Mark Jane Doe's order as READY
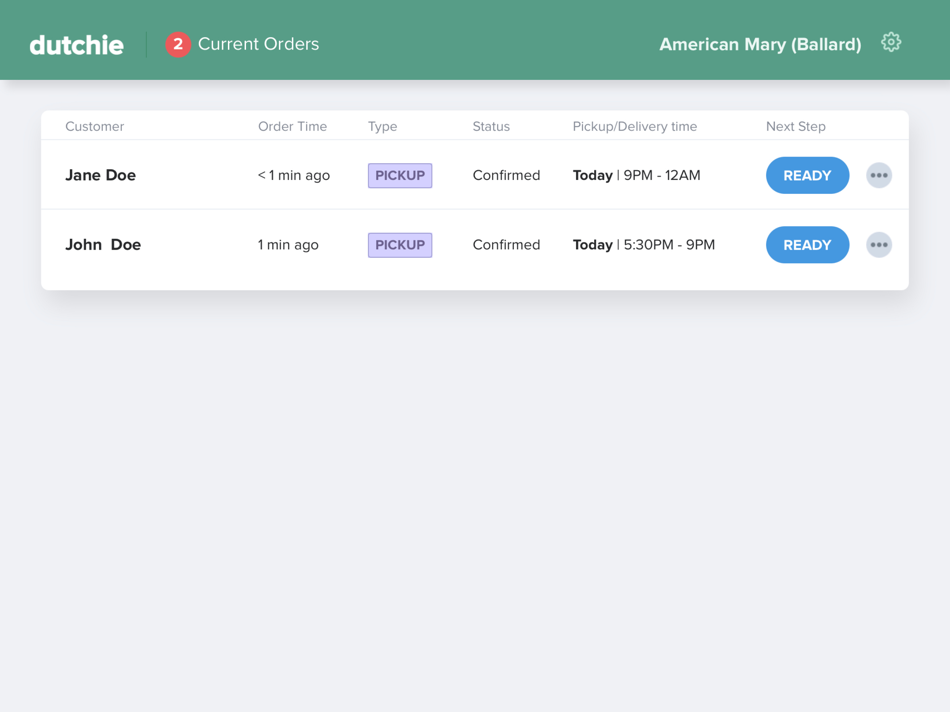Image resolution: width=950 pixels, height=712 pixels. coord(807,175)
